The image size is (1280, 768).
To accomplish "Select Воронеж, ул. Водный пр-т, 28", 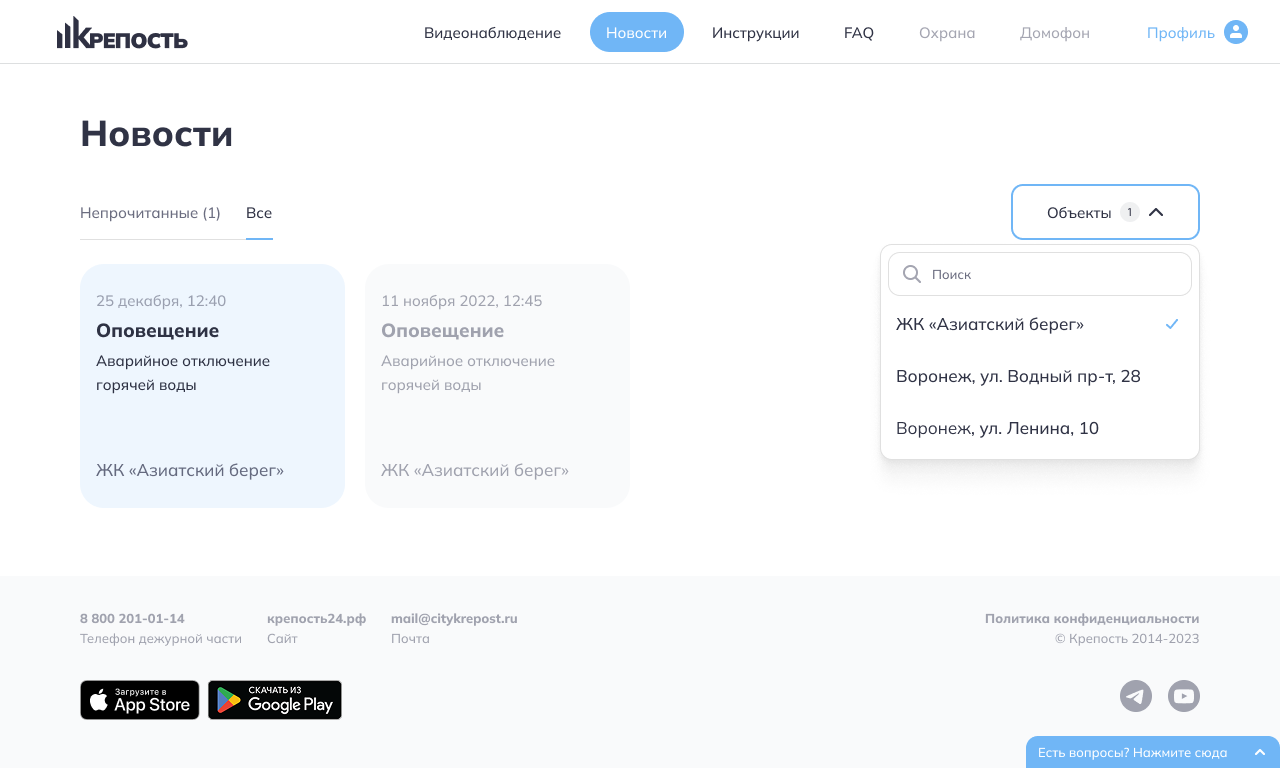I will 1040,376.
